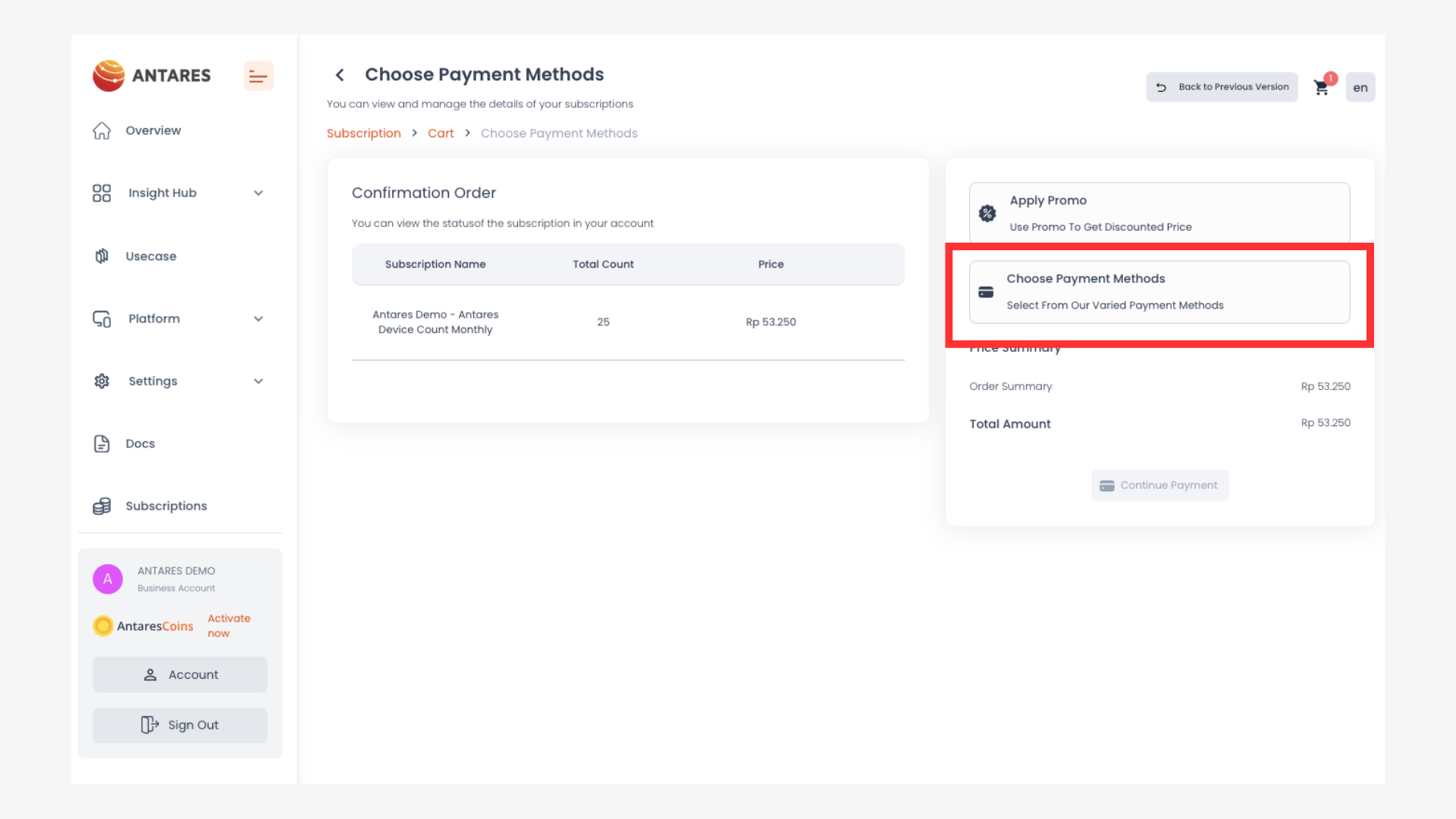Click the AntaresCoins coin icon
The width and height of the screenshot is (1456, 819).
pyautogui.click(x=103, y=626)
